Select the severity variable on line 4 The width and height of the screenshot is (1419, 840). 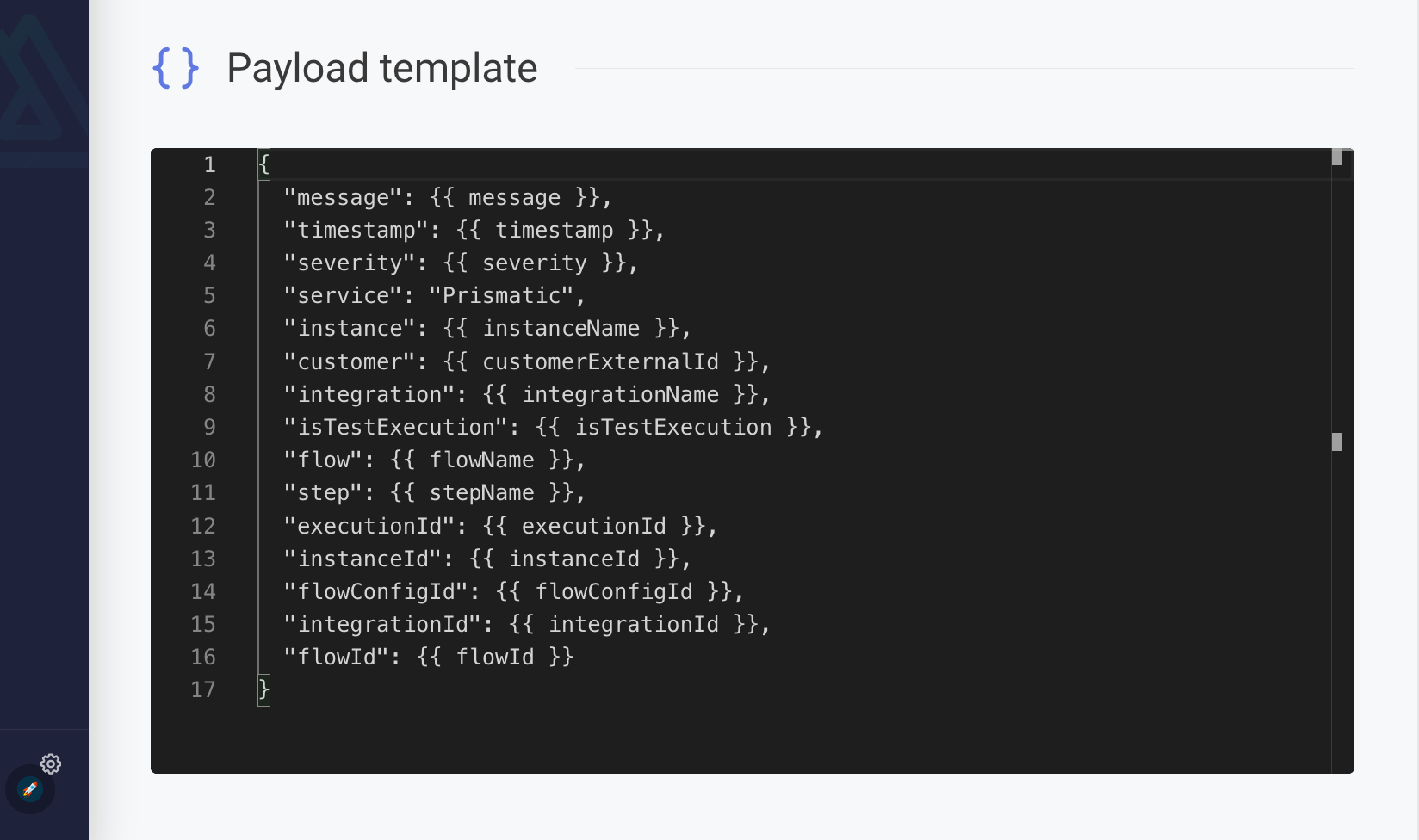[539, 262]
